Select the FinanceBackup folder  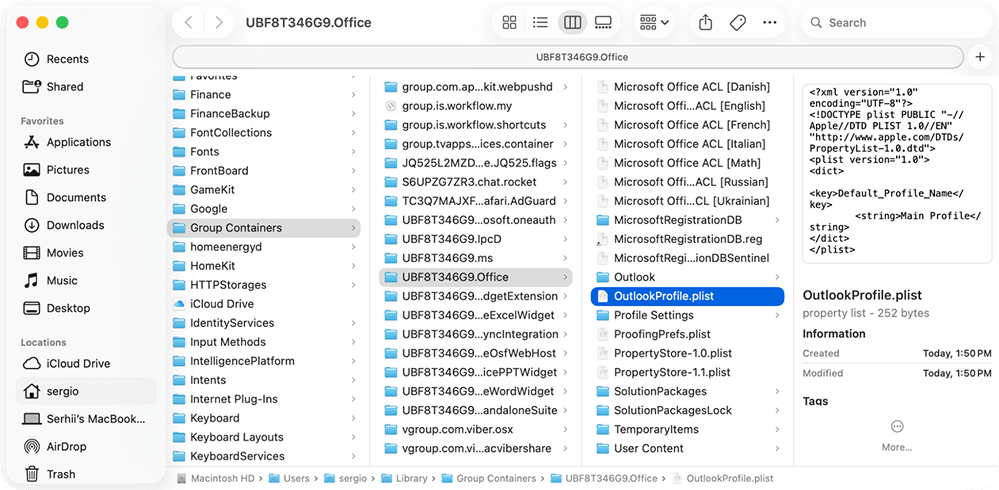(264, 114)
